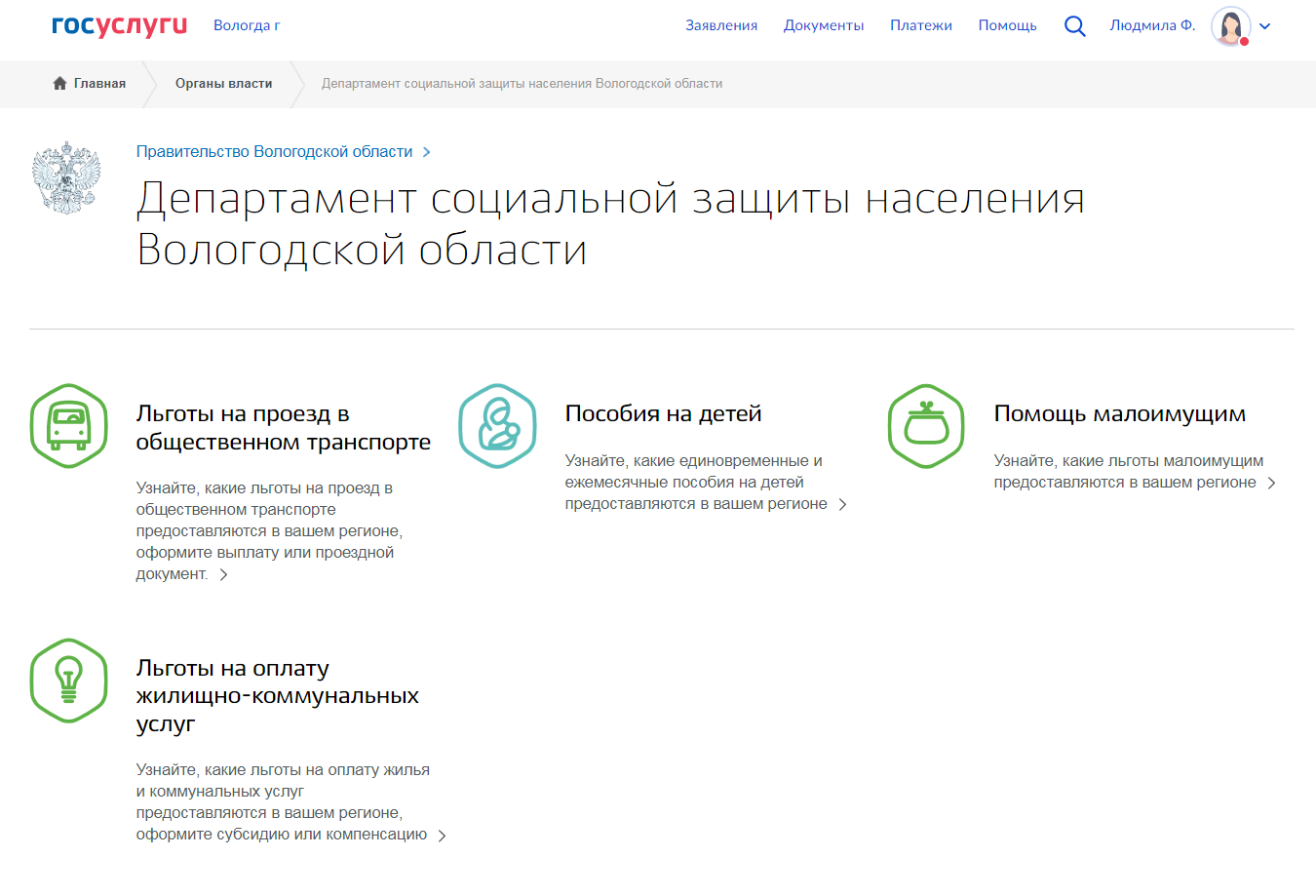Open the Платежи menu item
Image resolution: width=1316 pixels, height=896 pixels.
(921, 25)
